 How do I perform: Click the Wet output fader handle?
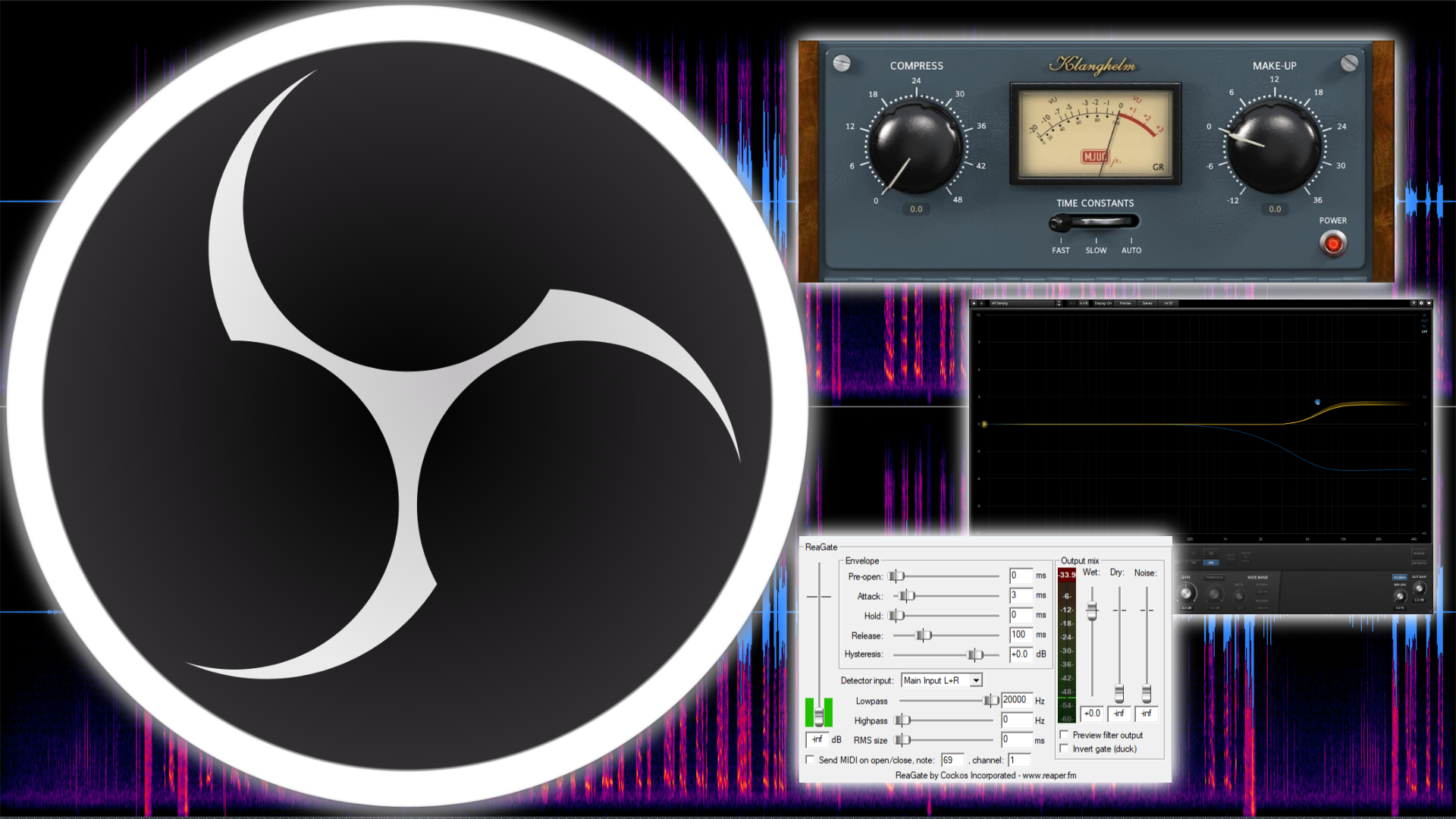(x=1092, y=610)
